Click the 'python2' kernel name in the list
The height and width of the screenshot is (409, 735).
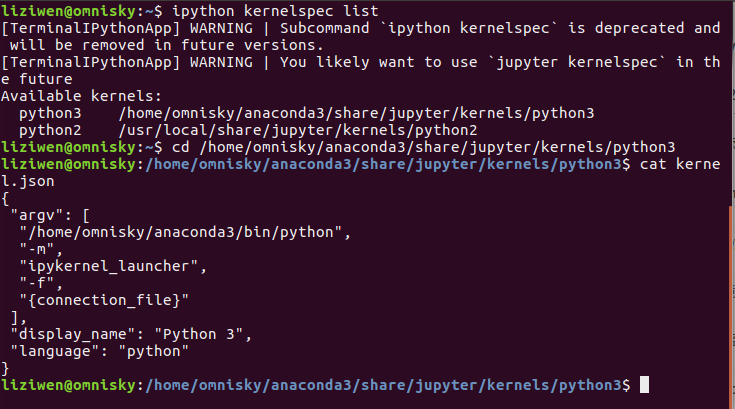pyautogui.click(x=50, y=130)
